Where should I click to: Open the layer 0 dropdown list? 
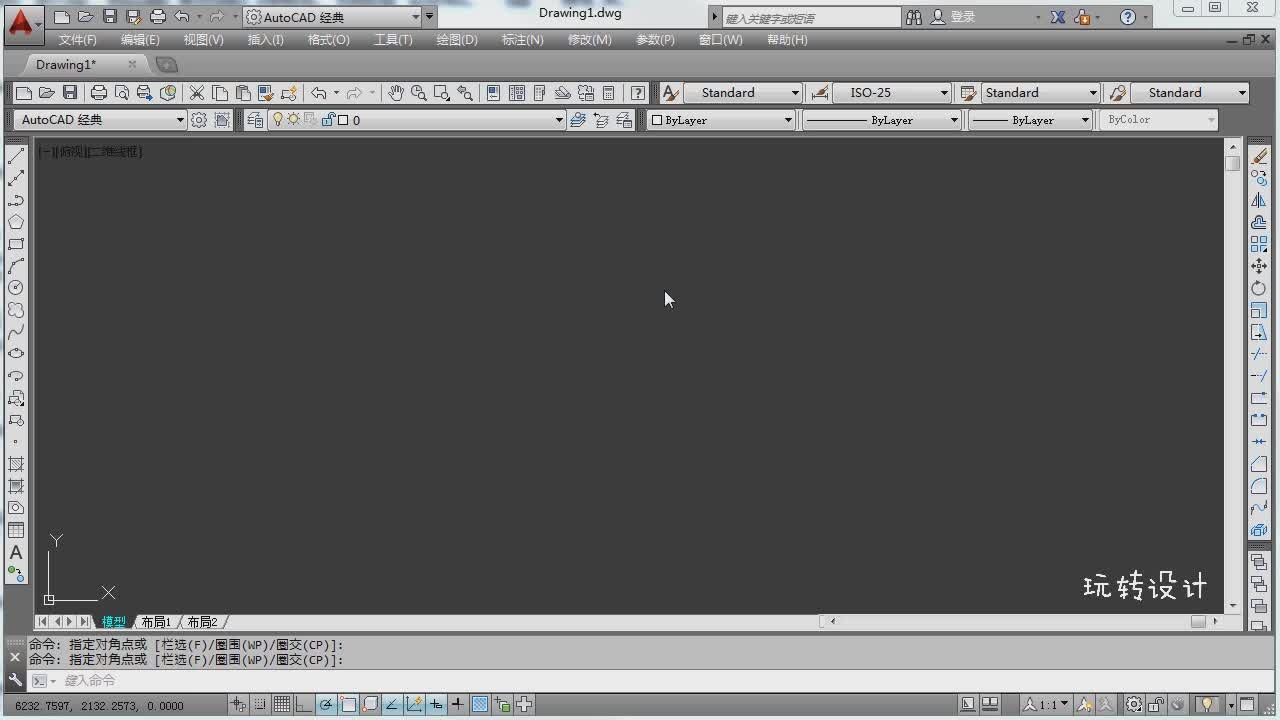559,120
